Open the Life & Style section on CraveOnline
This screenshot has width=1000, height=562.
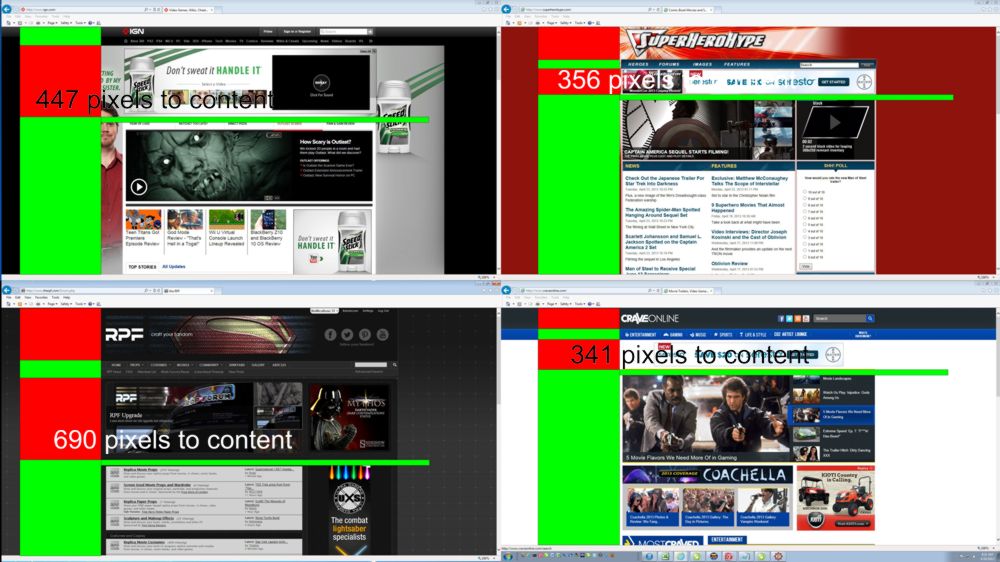(x=753, y=335)
